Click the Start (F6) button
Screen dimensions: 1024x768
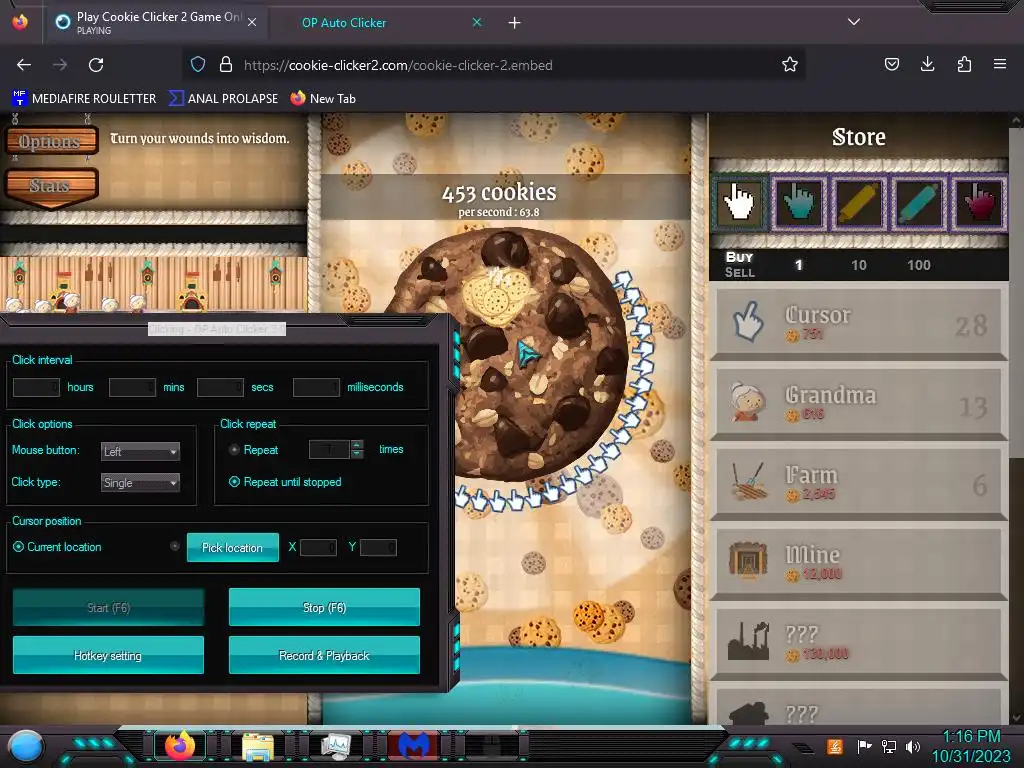[x=108, y=607]
